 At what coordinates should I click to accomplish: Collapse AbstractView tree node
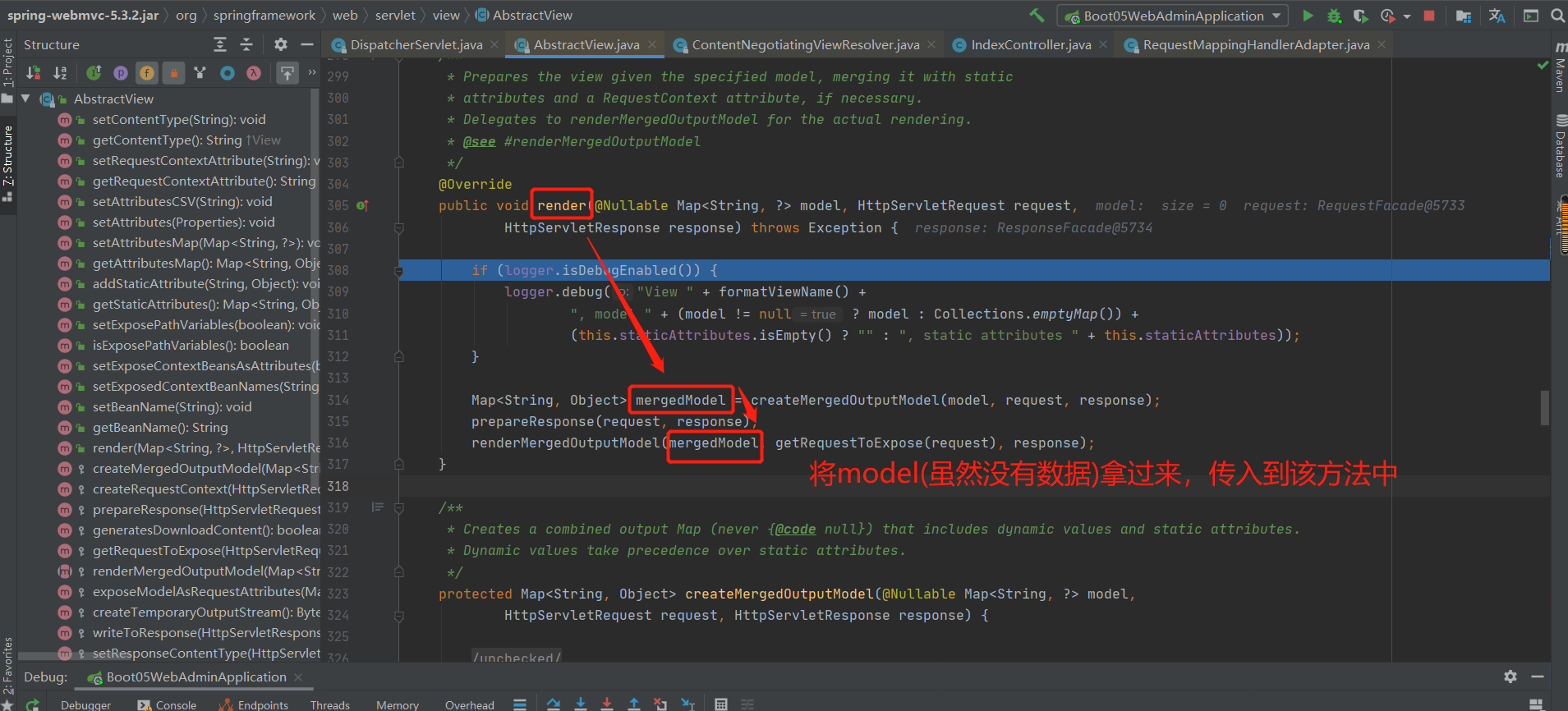click(x=26, y=99)
